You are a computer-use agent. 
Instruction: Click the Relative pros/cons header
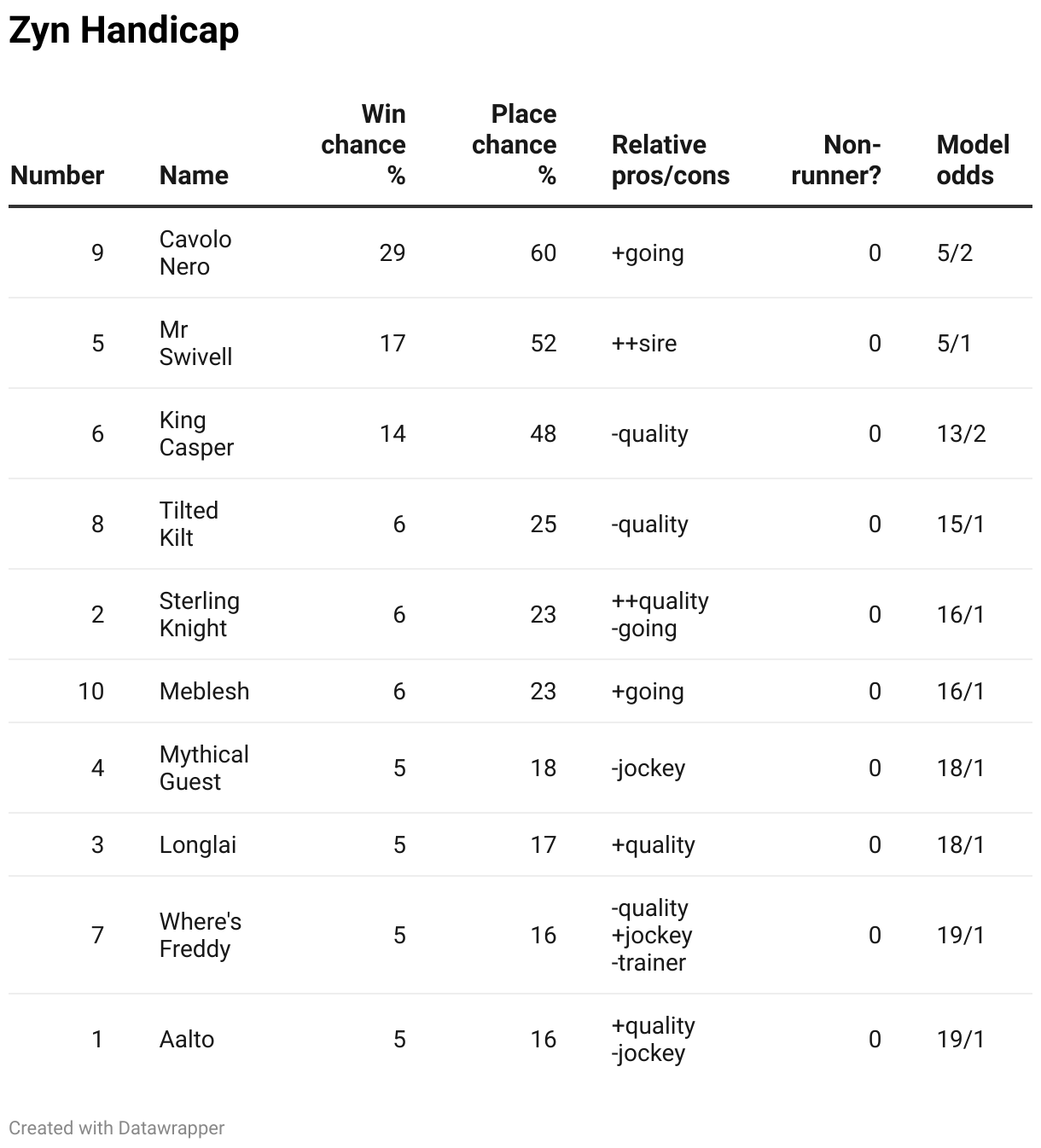[x=671, y=160]
